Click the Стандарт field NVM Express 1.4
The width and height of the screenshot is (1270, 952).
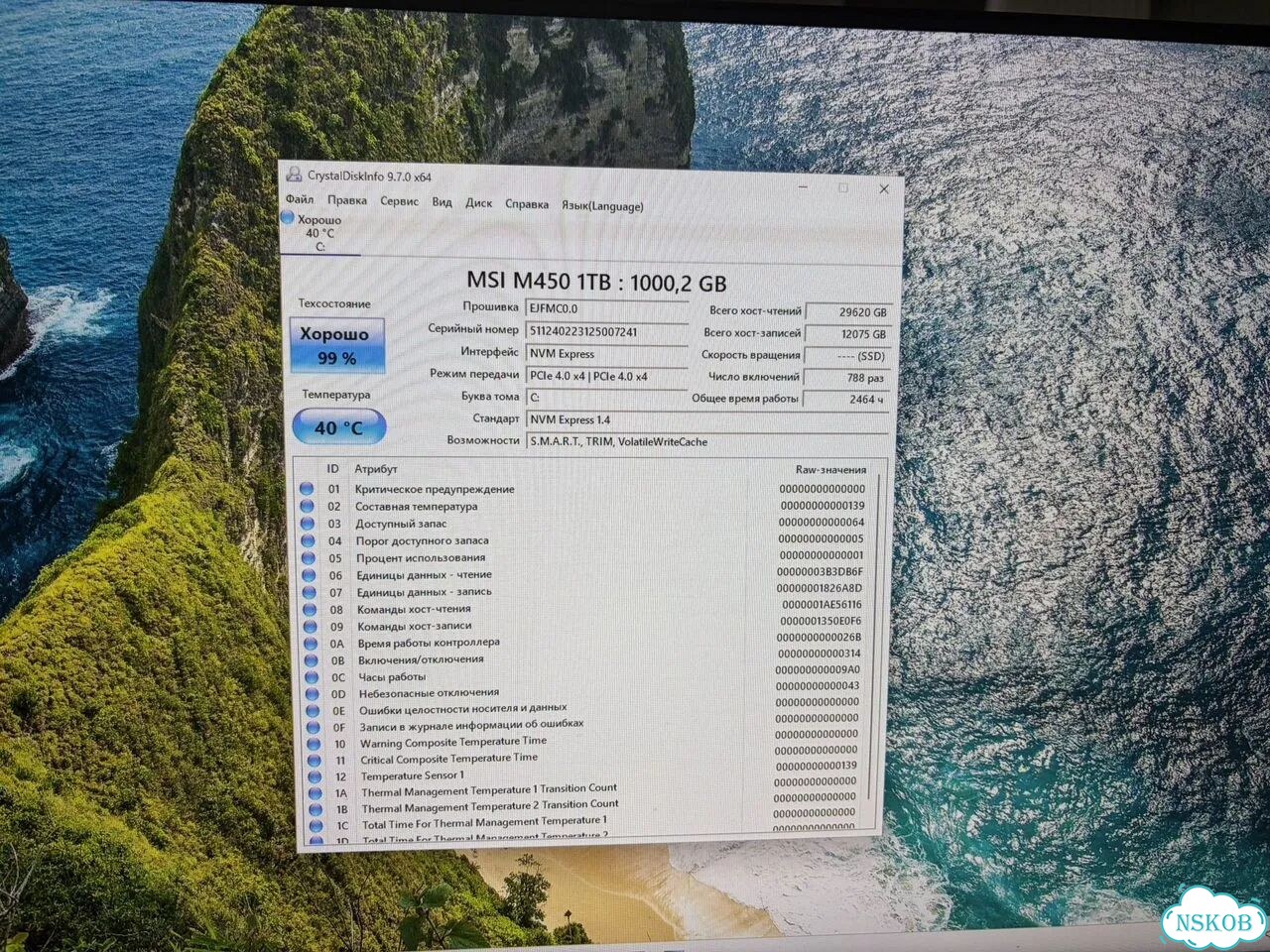coord(707,419)
